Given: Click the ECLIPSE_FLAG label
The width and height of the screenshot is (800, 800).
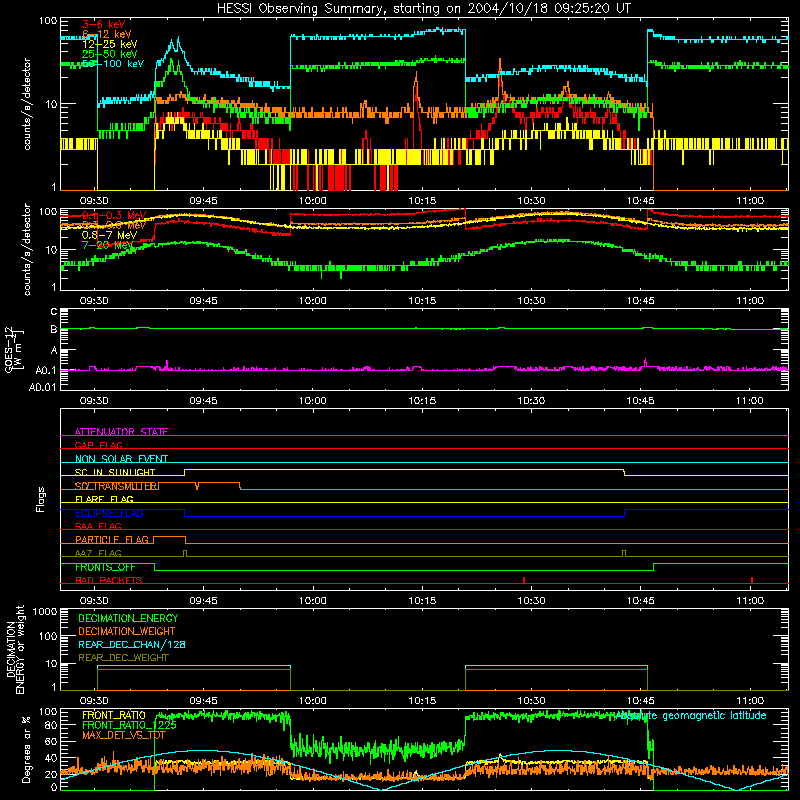Looking at the screenshot, I should click(x=109, y=513).
